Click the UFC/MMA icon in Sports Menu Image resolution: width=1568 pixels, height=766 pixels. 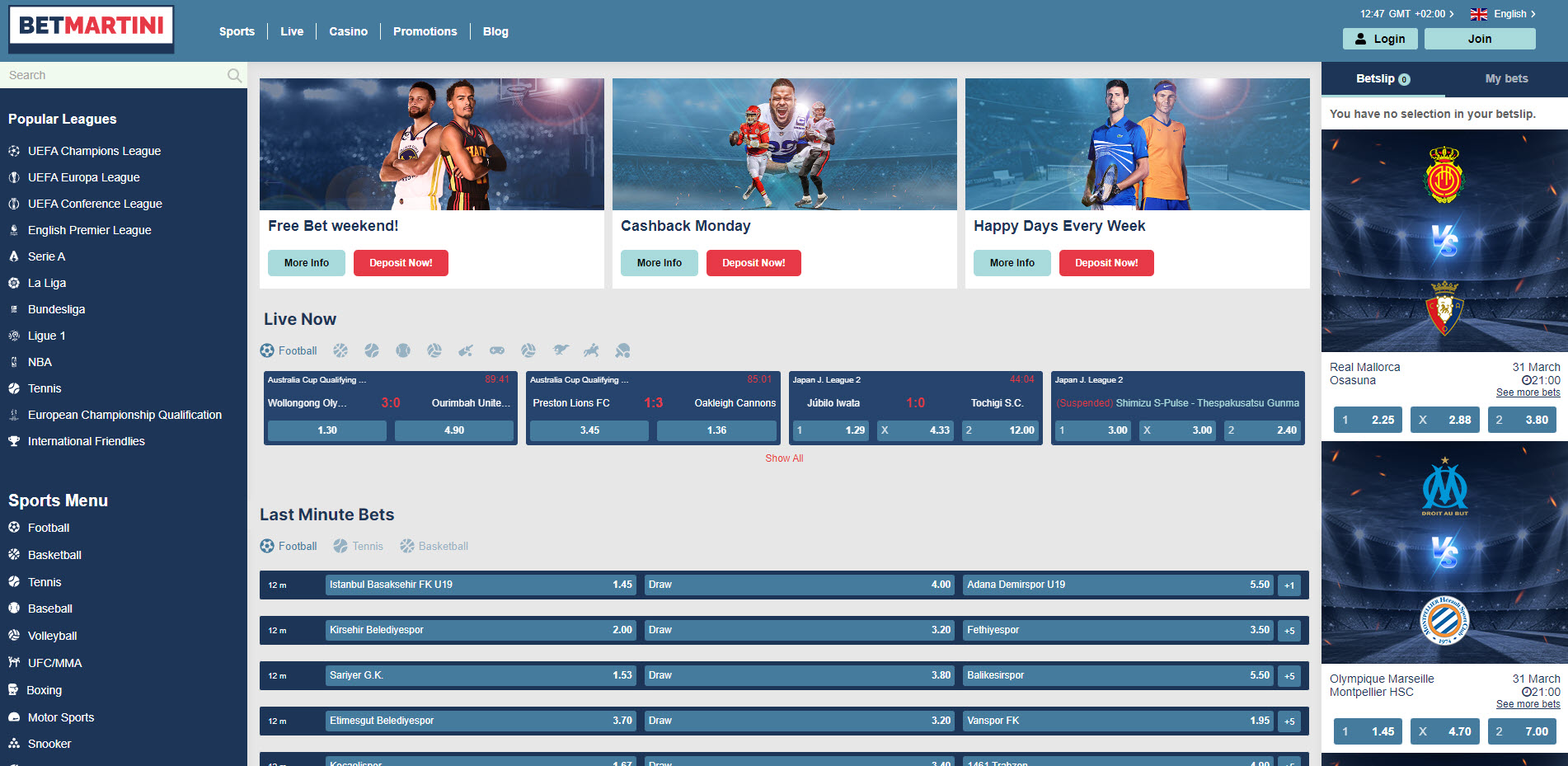14,663
